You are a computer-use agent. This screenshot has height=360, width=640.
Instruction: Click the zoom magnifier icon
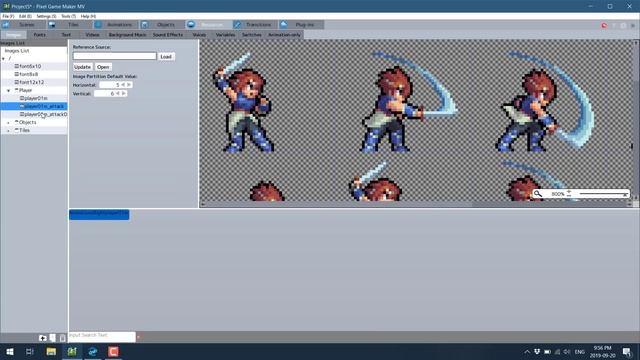(x=538, y=194)
